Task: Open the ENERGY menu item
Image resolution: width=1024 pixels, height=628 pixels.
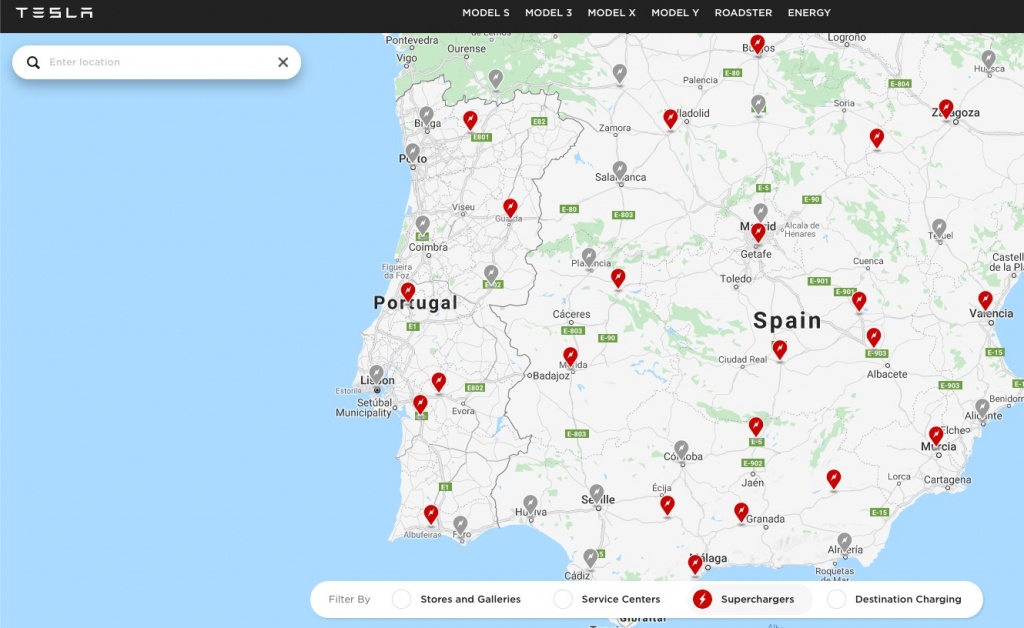Action: [x=809, y=12]
